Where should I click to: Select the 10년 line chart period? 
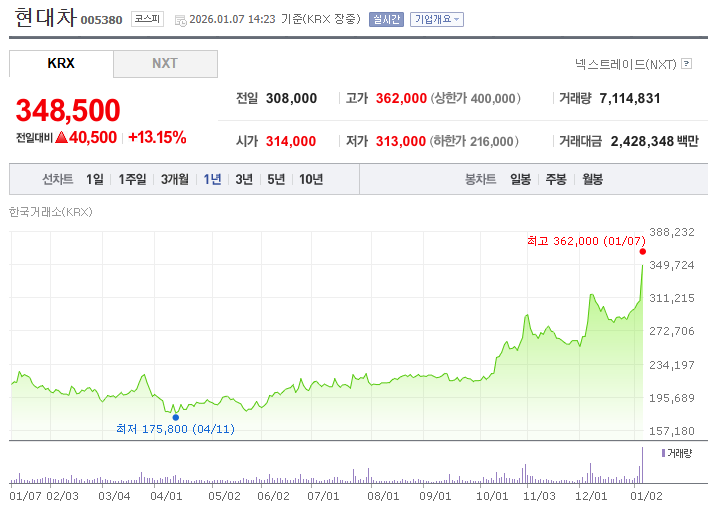(x=311, y=179)
